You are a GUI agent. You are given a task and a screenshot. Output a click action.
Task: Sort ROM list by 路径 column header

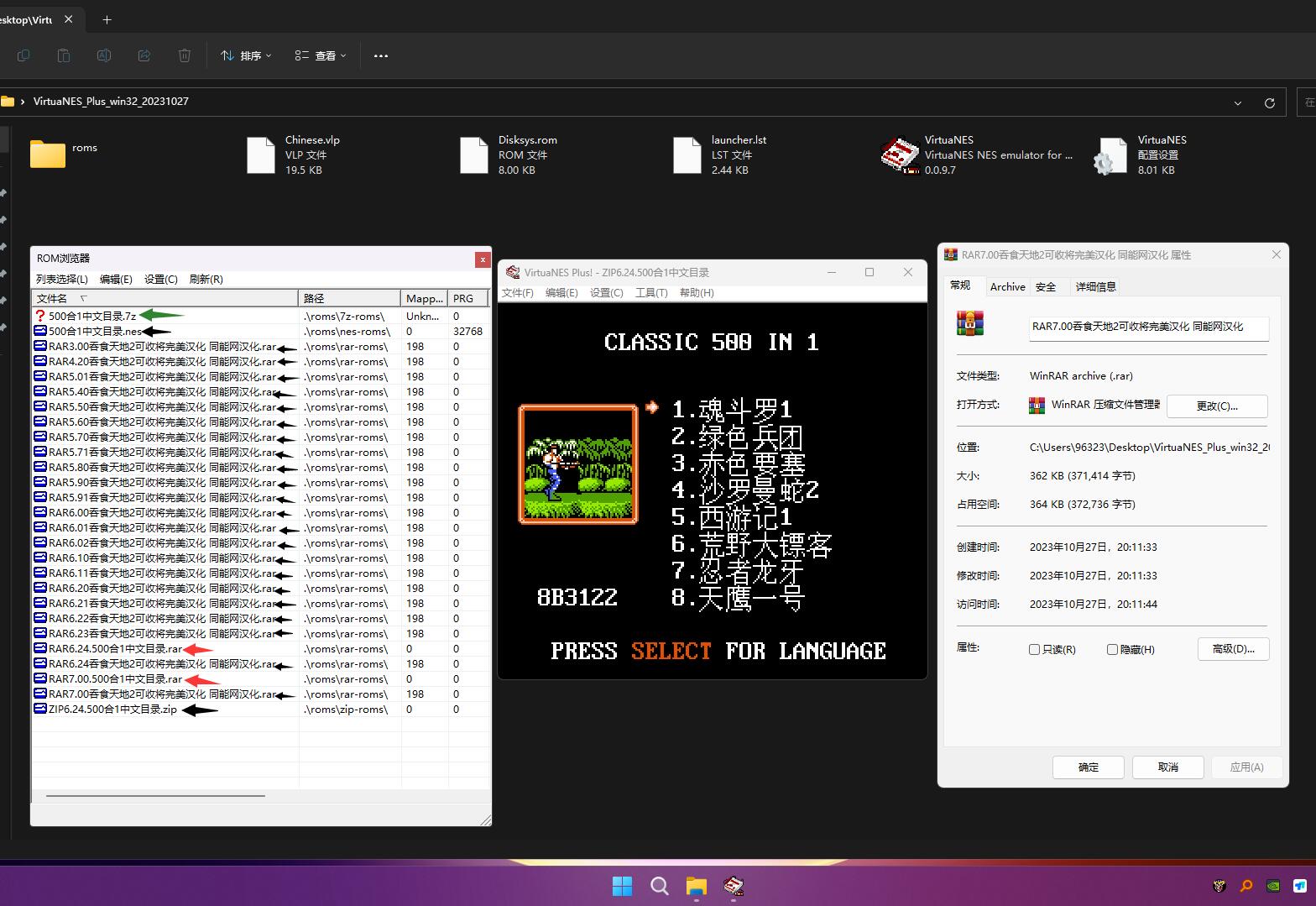point(350,298)
